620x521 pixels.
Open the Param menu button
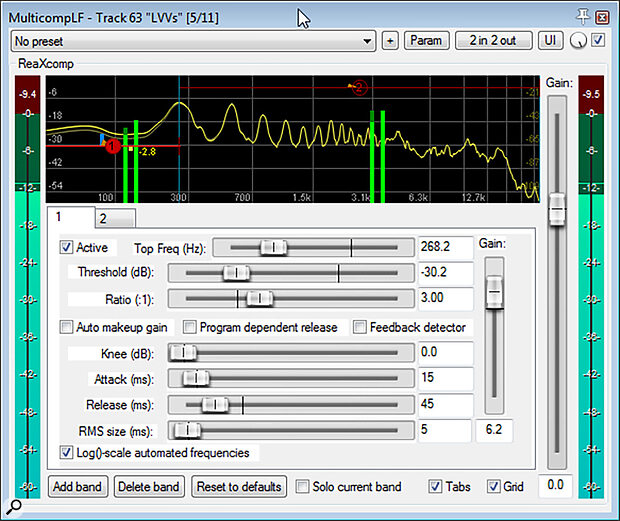click(426, 41)
